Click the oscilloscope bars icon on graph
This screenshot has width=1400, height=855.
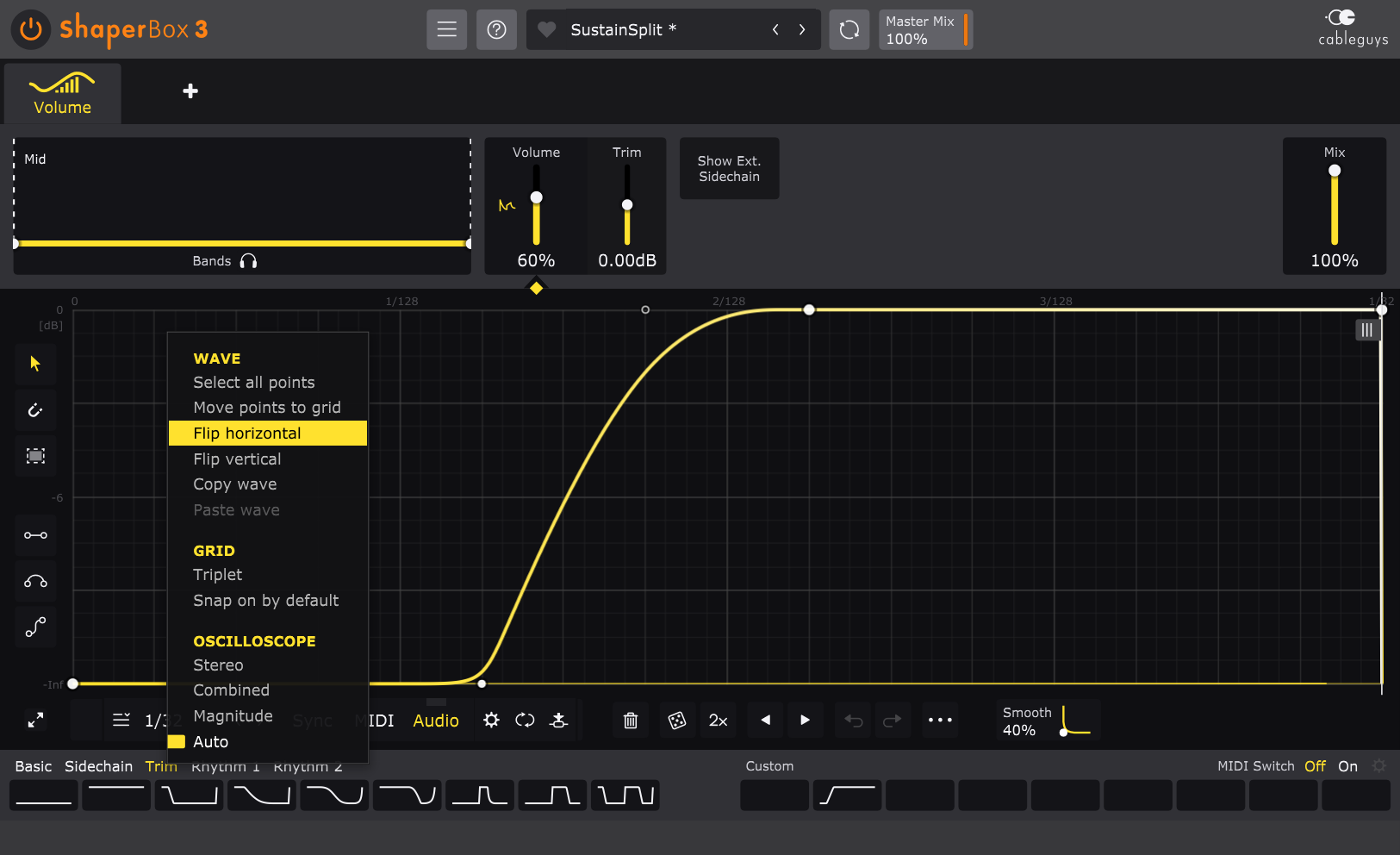pyautogui.click(x=1367, y=330)
